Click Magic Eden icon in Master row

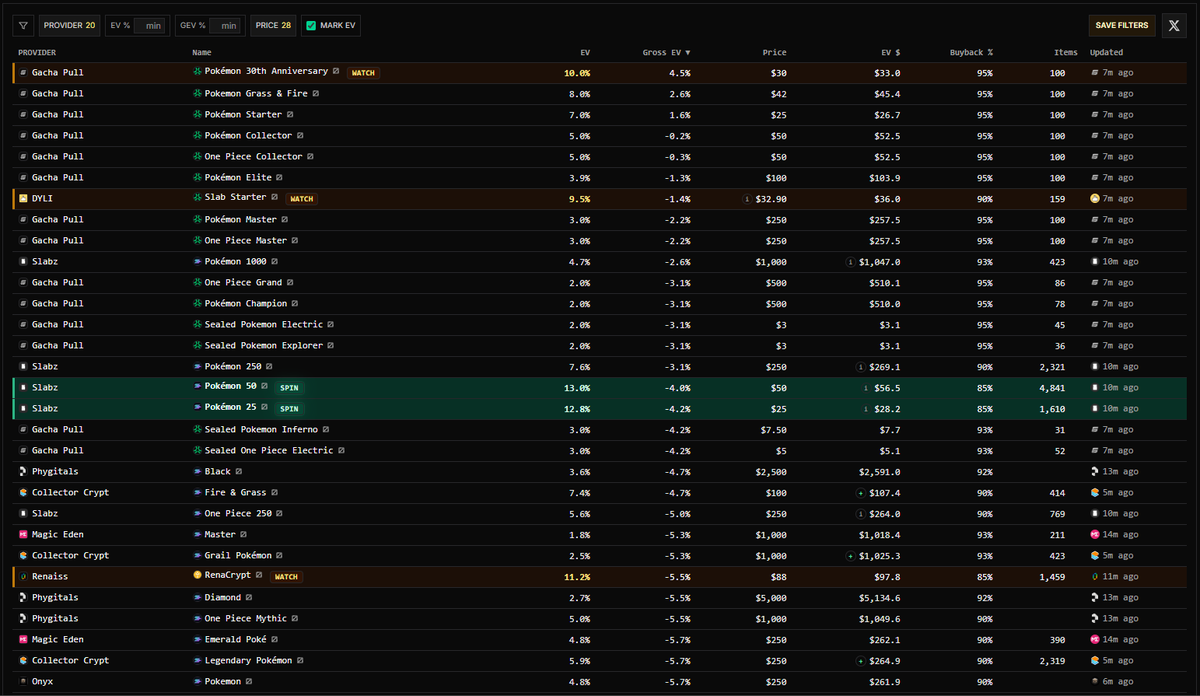pyautogui.click(x=23, y=534)
